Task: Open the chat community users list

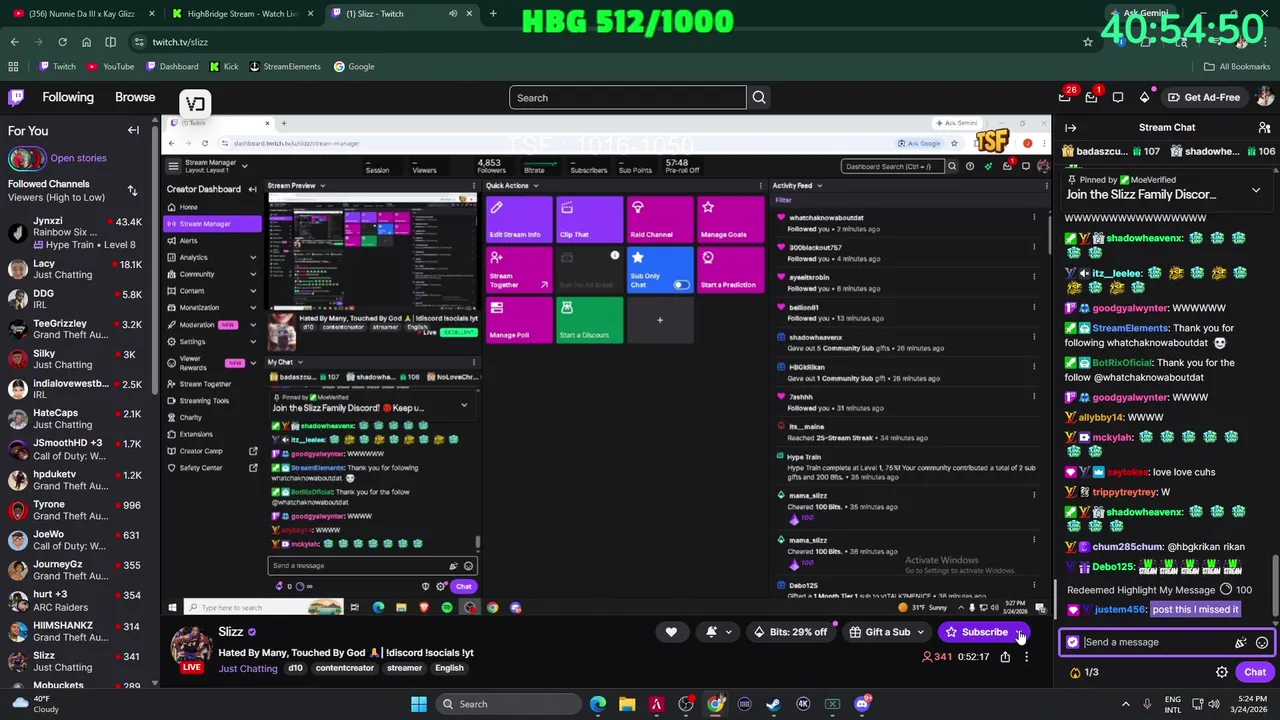Action: (x=1264, y=128)
